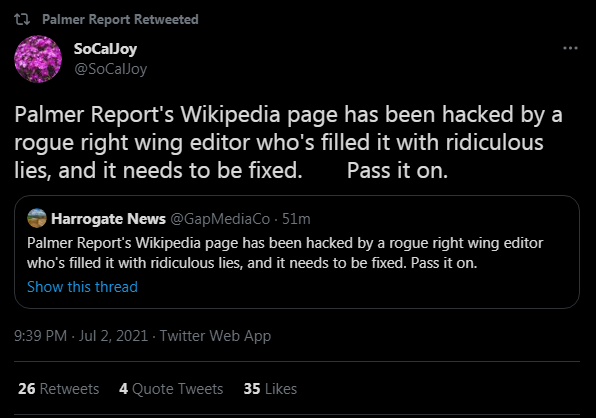View the 4 Quote Tweets list
The width and height of the screenshot is (596, 418).
click(171, 388)
